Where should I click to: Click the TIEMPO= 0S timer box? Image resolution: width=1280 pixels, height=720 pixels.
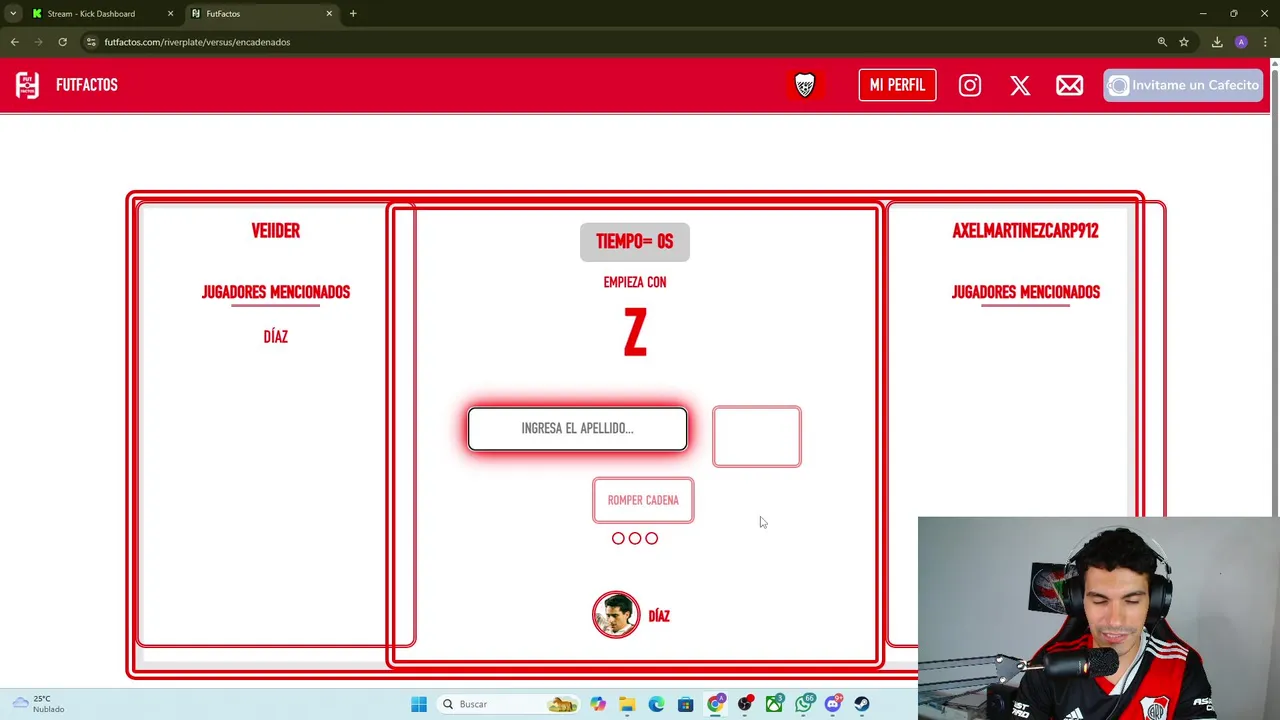(x=635, y=242)
